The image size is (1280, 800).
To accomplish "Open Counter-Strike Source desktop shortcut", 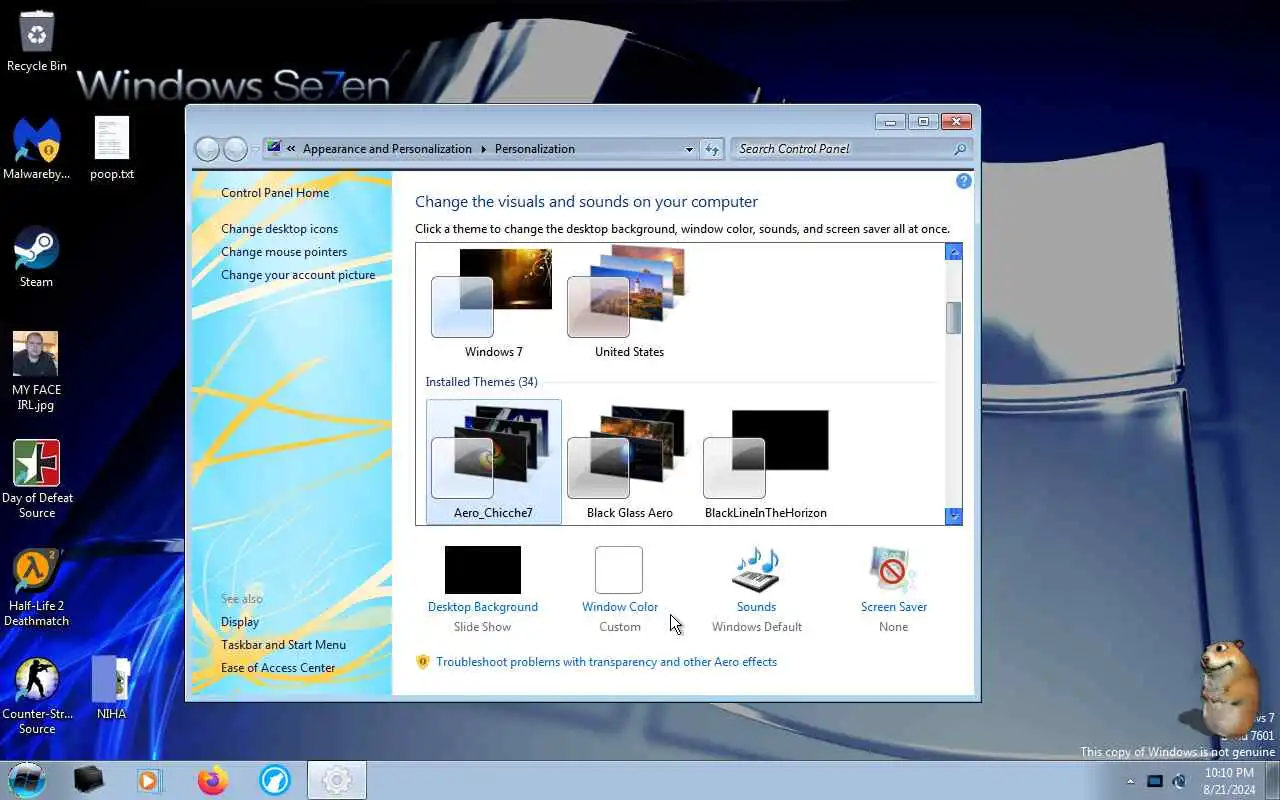I will point(37,696).
